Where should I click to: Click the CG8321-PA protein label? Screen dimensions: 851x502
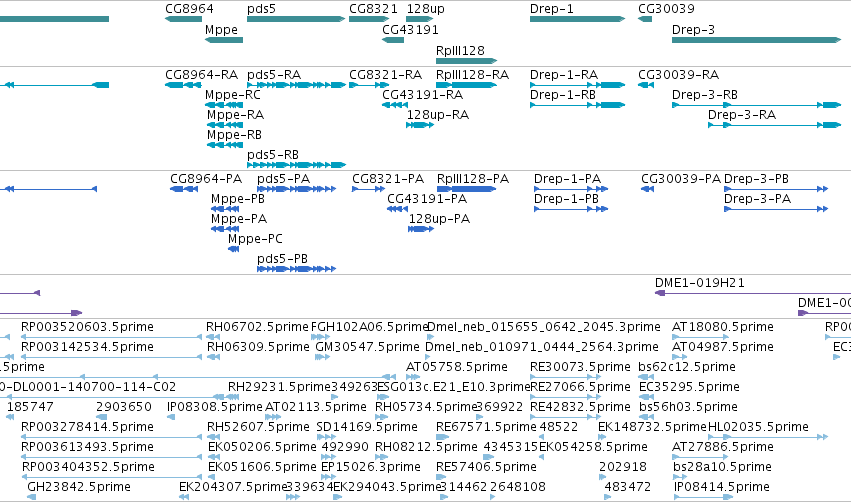pyautogui.click(x=388, y=179)
